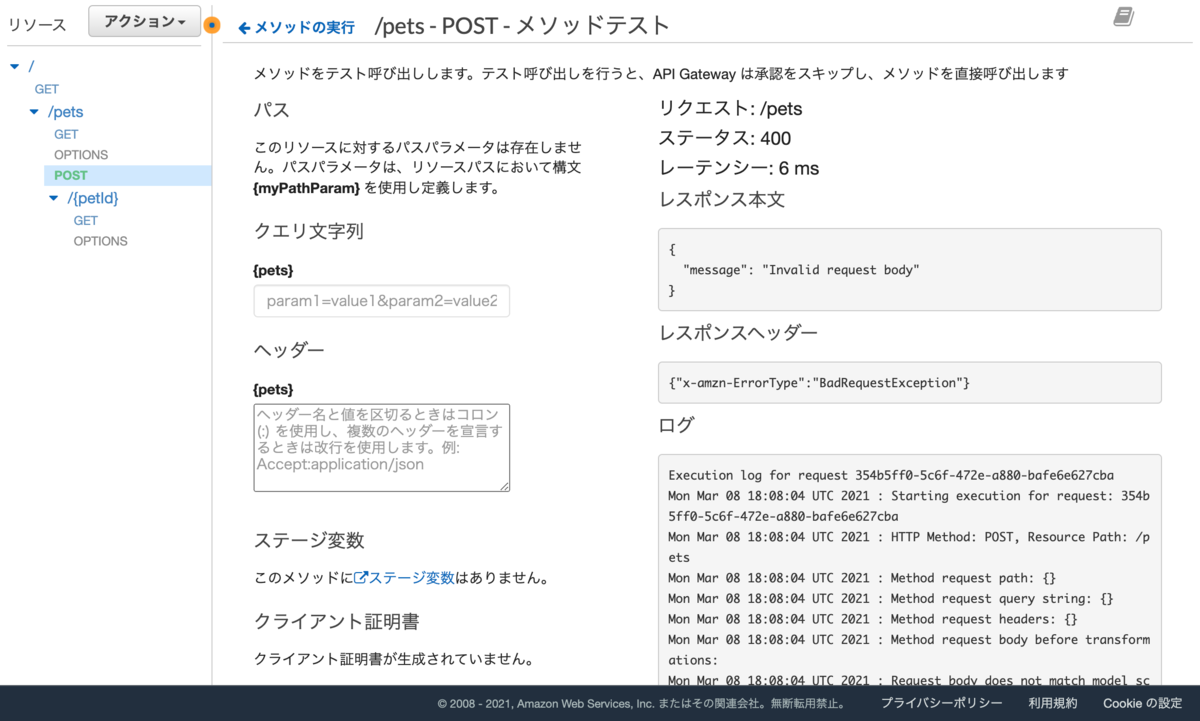
Task: Click the レーテンシー: 6 ms text
Action: 740,168
